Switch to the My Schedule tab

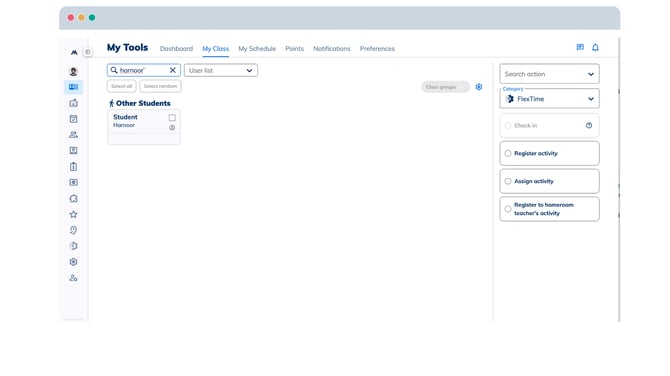click(x=257, y=49)
